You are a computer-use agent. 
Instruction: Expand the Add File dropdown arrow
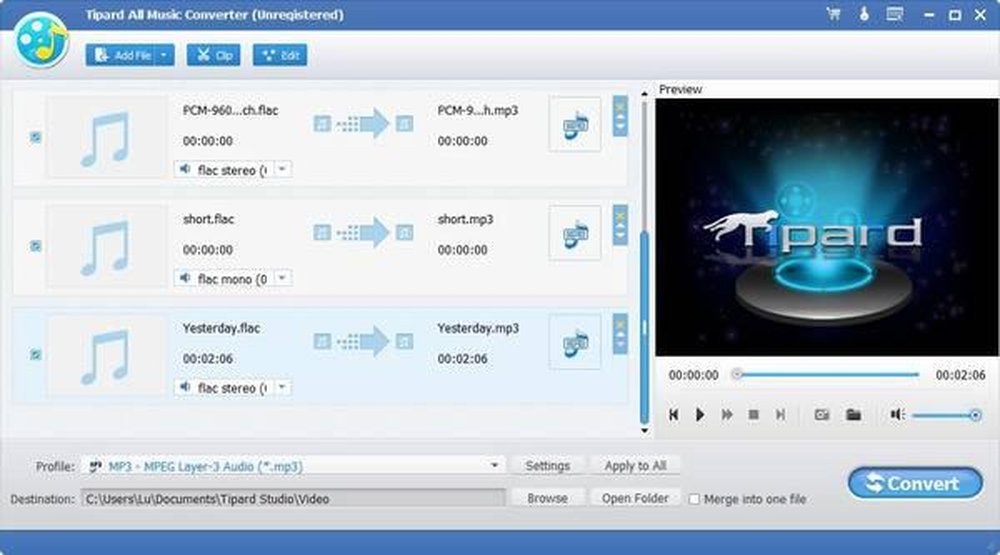[x=165, y=56]
